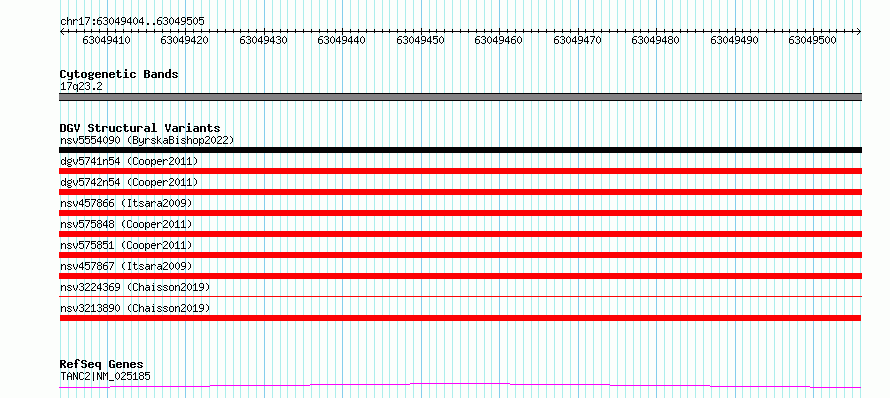Click ruler position 63049480
This screenshot has width=890, height=398.
[656, 40]
